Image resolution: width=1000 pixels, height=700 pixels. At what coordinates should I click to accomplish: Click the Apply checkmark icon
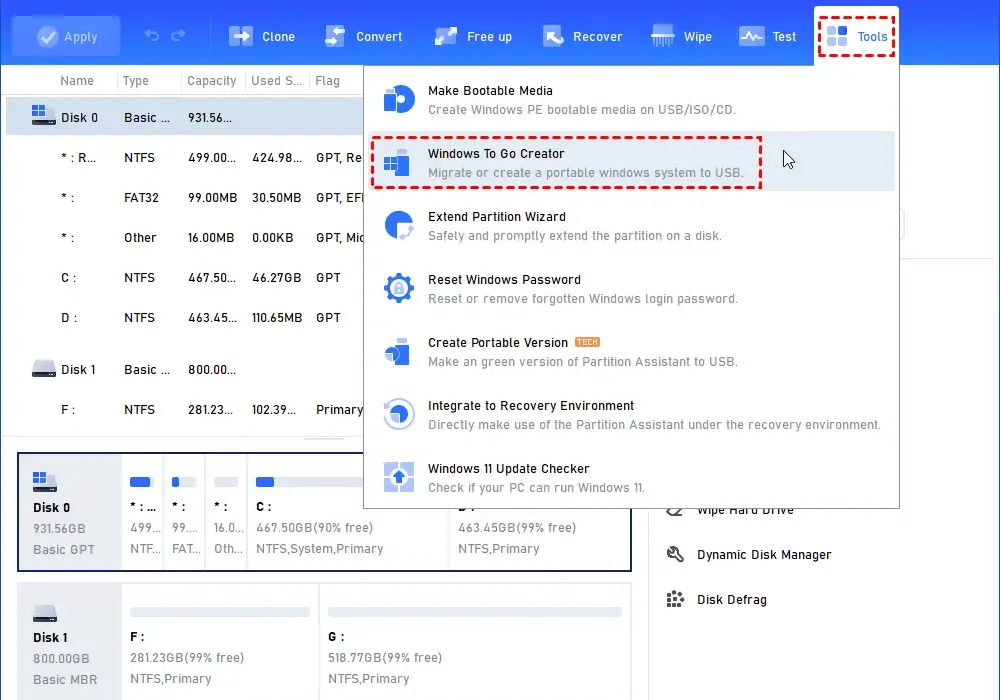(47, 37)
